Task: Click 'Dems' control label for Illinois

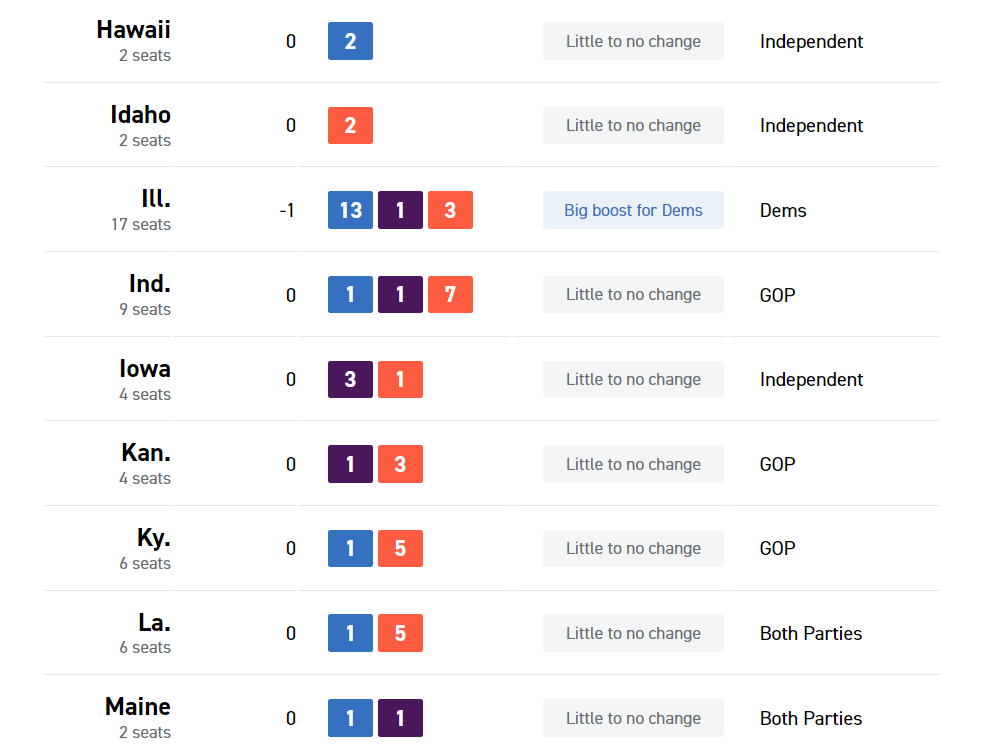Action: (783, 210)
